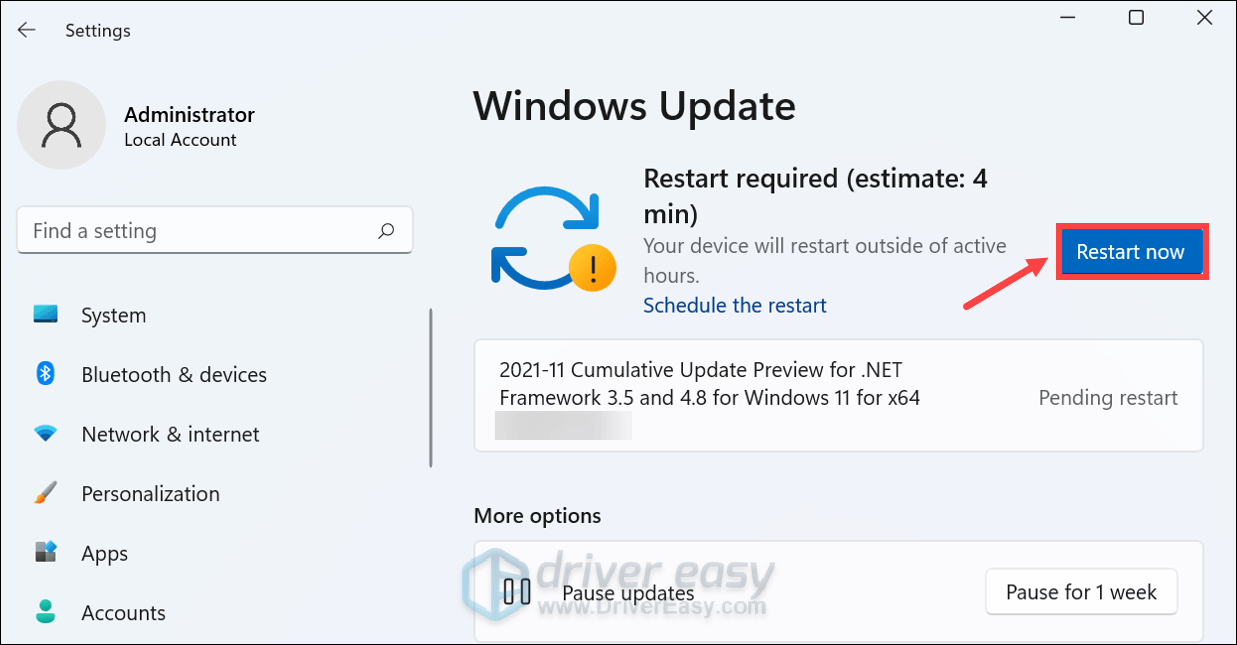Click the search magnifier icon
This screenshot has width=1237, height=645.
386,231
